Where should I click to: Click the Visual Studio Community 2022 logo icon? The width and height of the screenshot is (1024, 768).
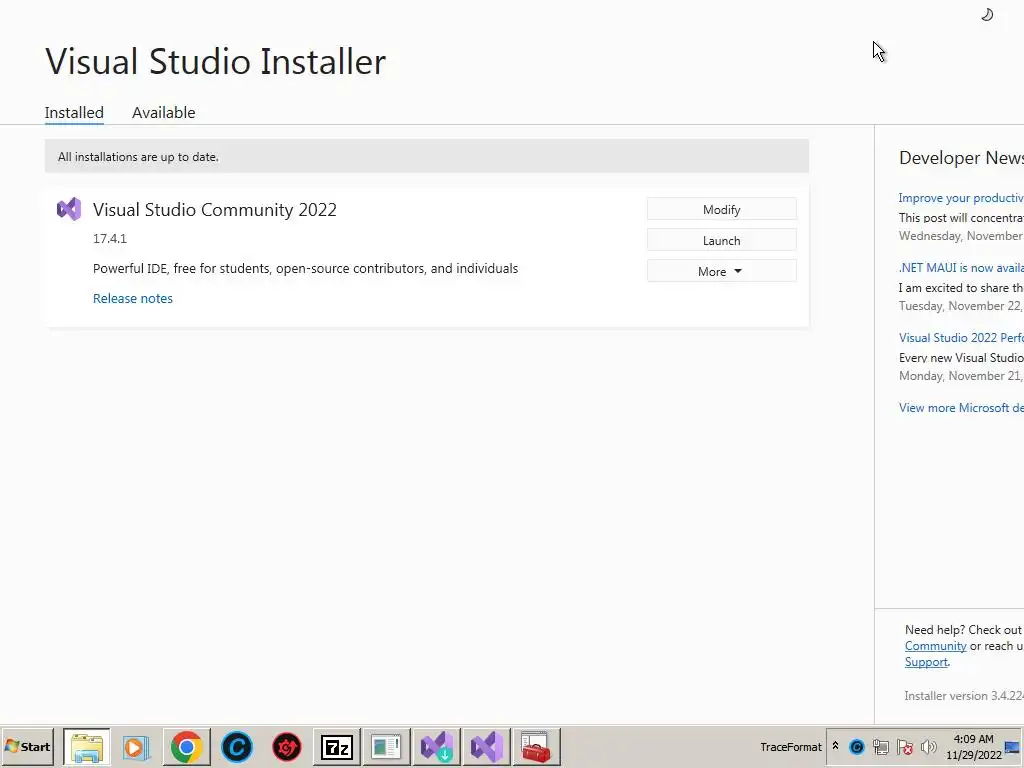[x=69, y=209]
